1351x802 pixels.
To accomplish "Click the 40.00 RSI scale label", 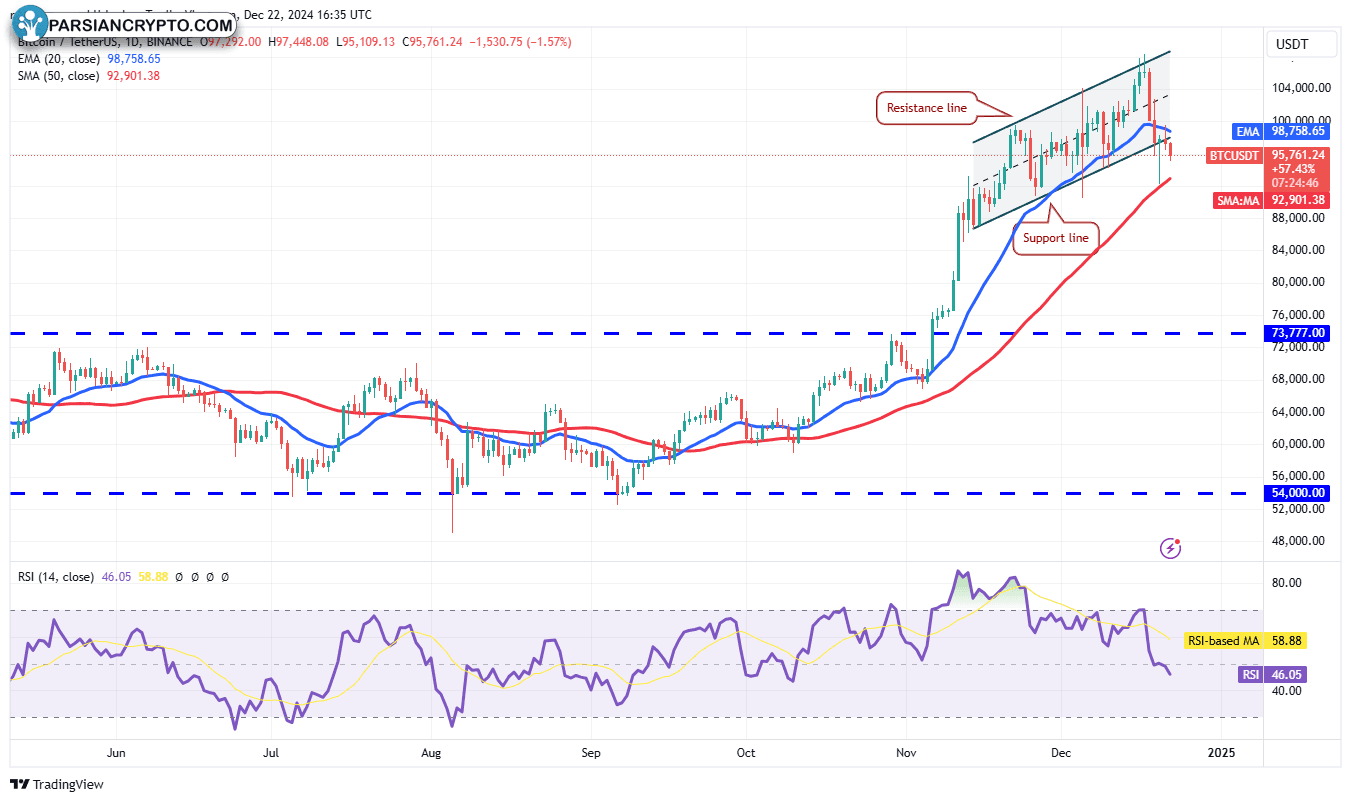I will coord(1286,691).
